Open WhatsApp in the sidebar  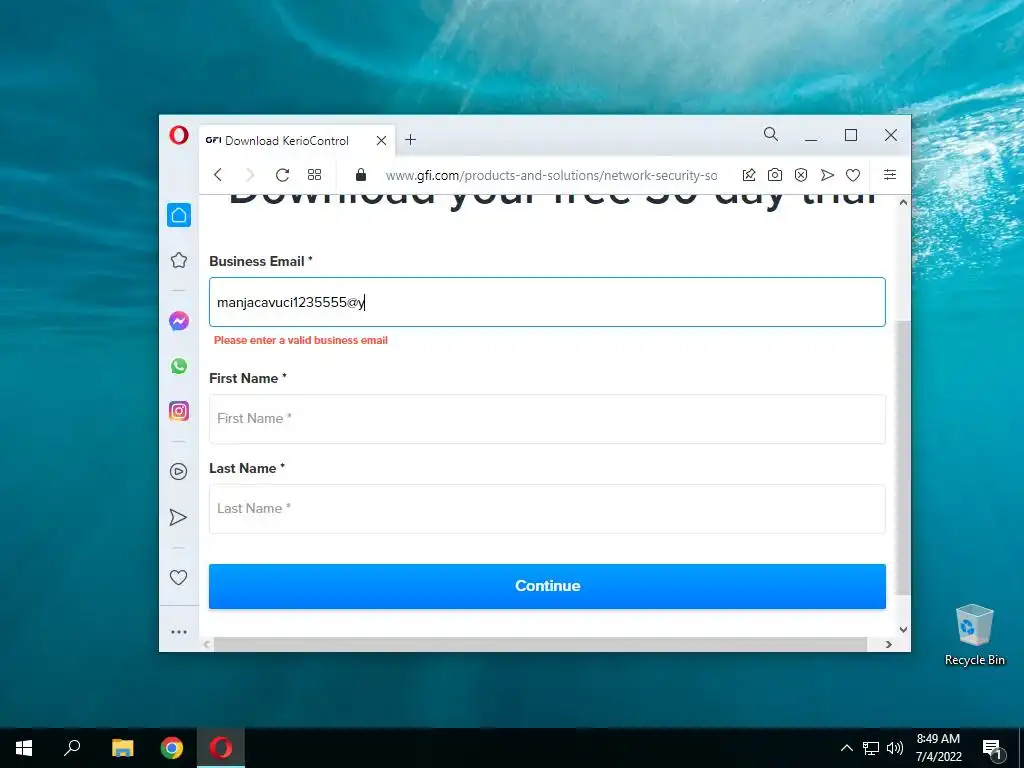[x=179, y=366]
